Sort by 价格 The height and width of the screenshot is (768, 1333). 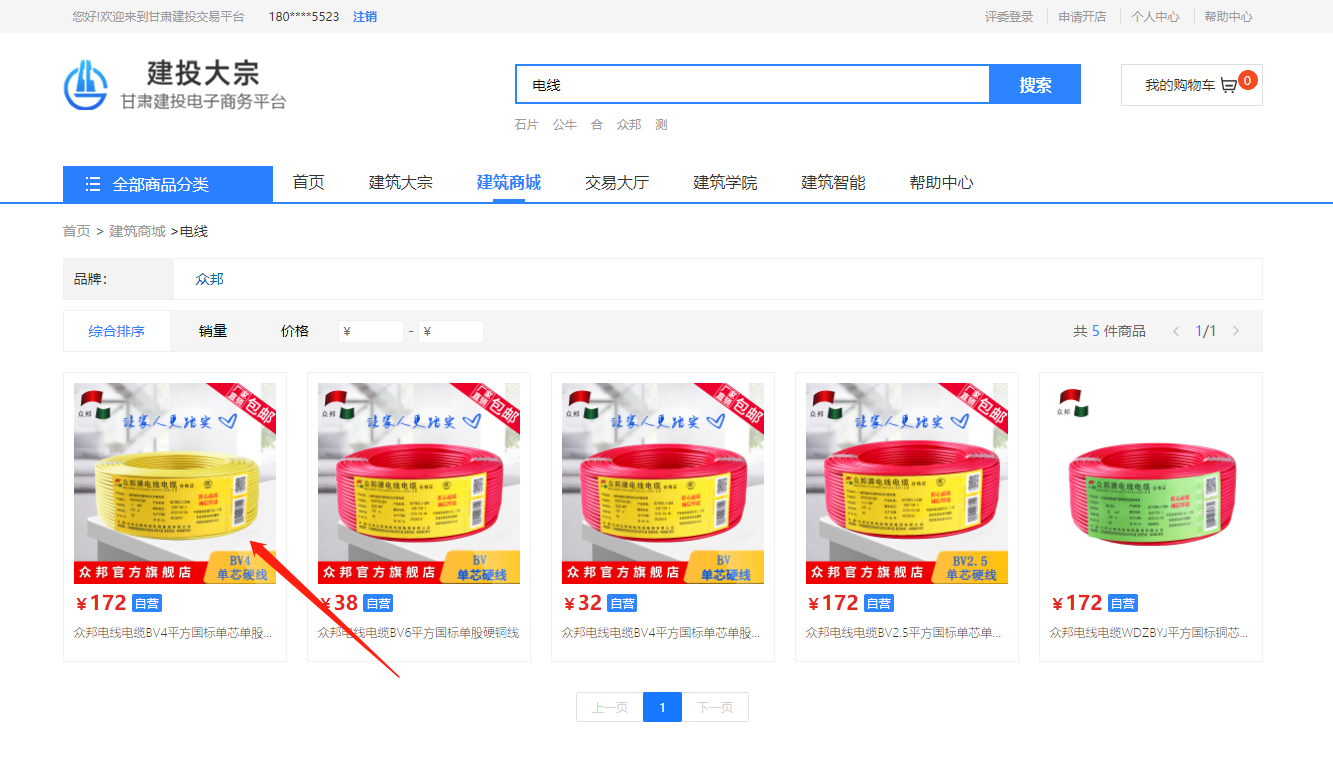click(x=295, y=331)
